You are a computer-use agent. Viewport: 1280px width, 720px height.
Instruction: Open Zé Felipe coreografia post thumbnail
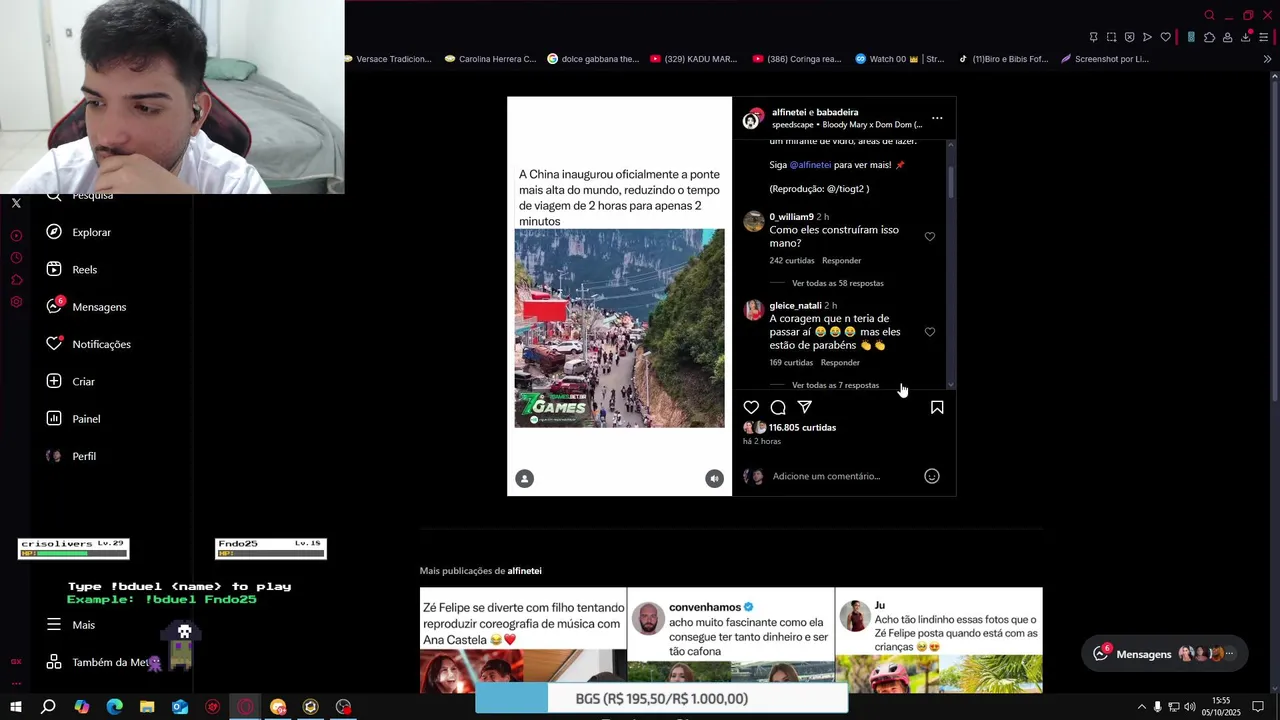(x=523, y=640)
